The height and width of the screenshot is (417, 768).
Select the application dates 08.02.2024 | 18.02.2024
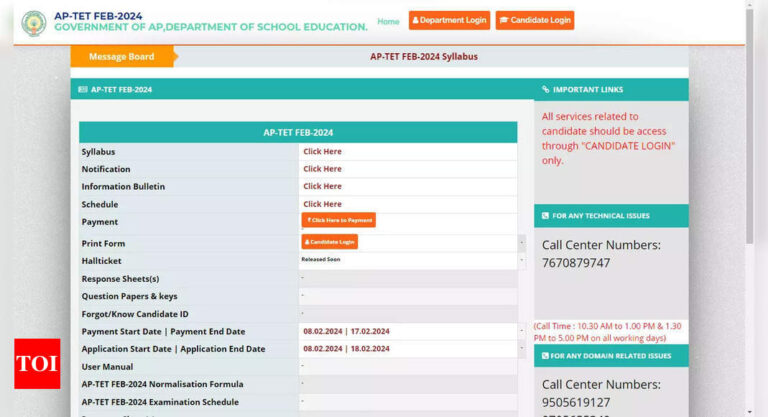(346, 348)
